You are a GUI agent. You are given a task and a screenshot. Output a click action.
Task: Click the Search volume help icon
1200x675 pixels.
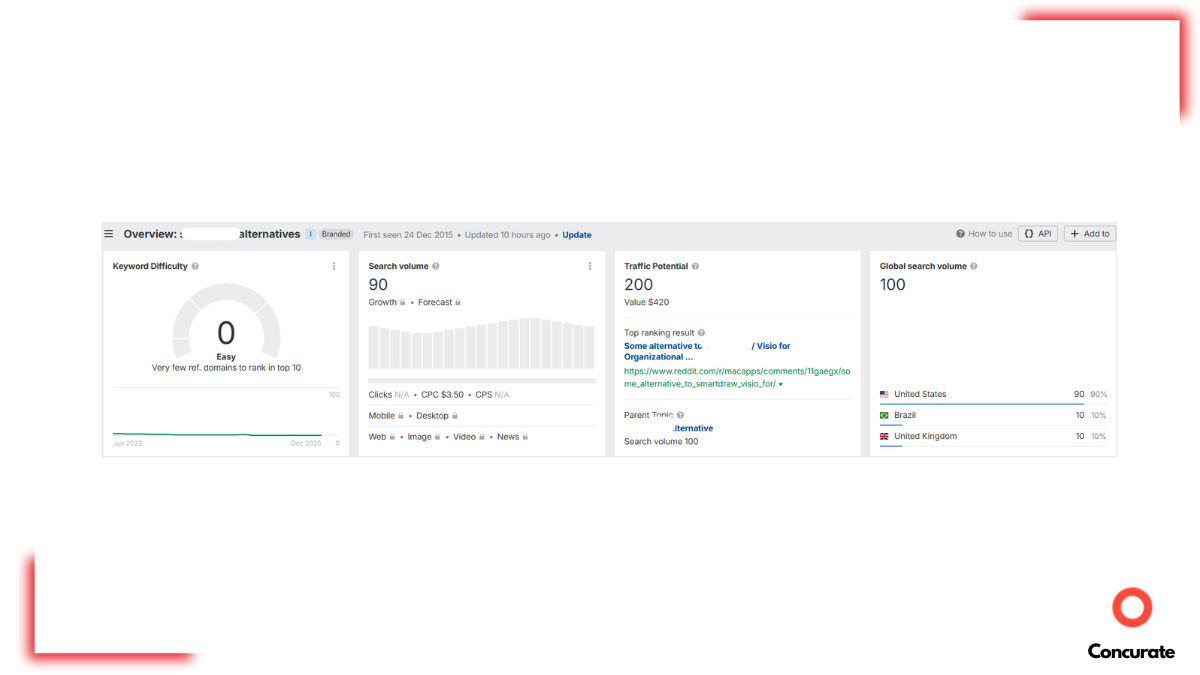coord(436,267)
